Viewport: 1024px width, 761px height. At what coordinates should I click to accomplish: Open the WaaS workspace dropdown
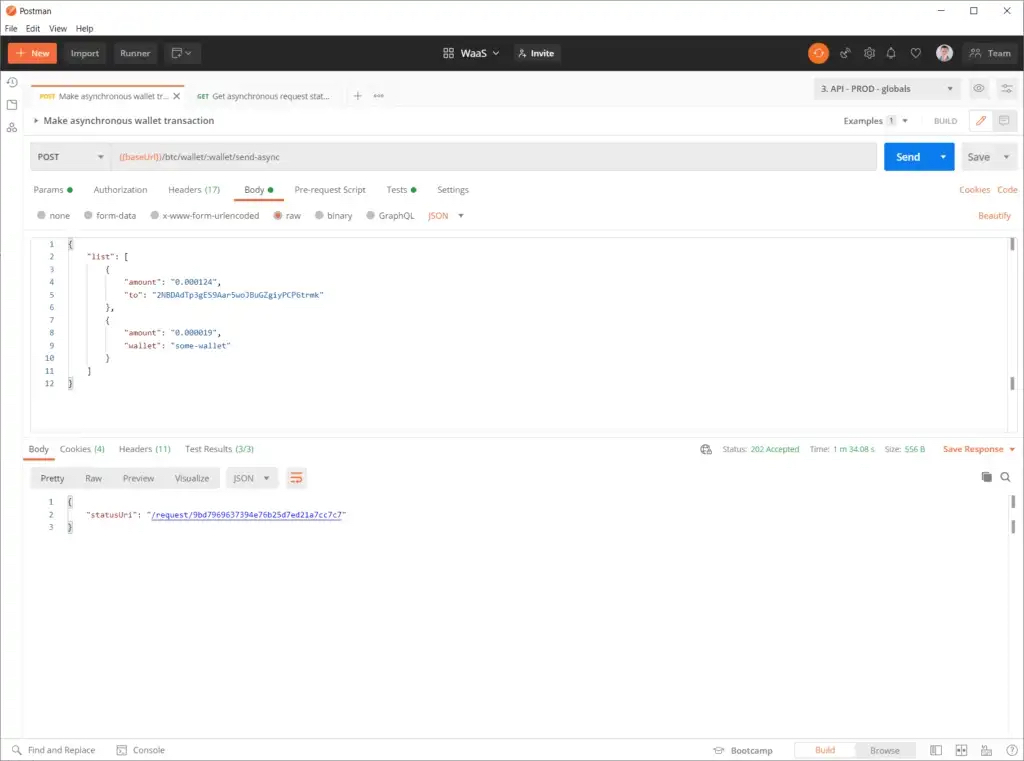point(472,54)
